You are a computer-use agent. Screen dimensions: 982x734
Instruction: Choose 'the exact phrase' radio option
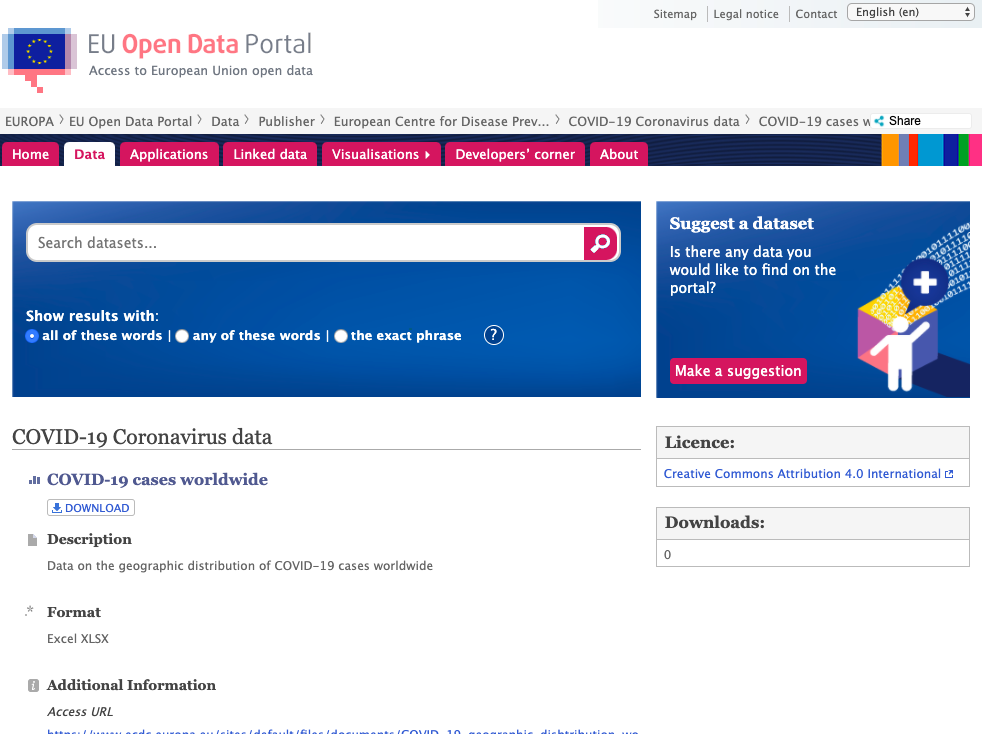[x=341, y=336]
